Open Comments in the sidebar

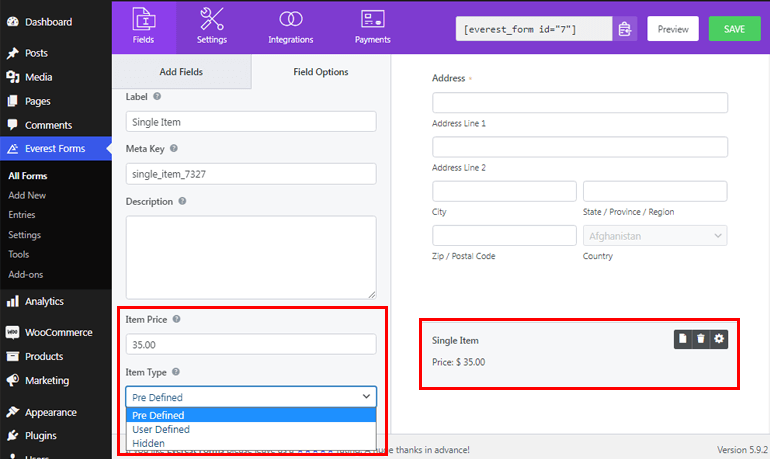(48, 125)
